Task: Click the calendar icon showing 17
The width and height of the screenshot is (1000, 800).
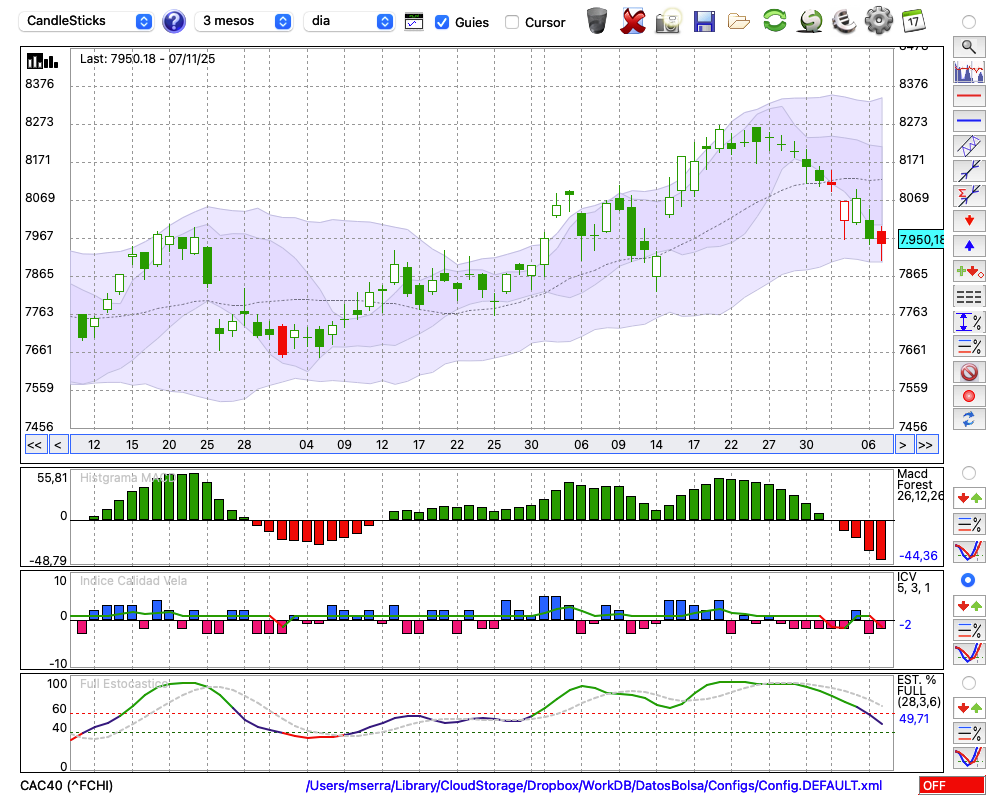Action: point(913,20)
